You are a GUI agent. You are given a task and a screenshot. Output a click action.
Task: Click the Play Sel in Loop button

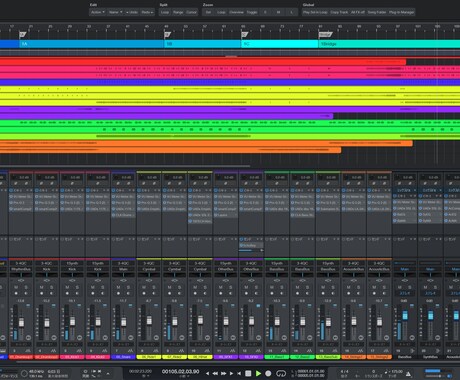pyautogui.click(x=315, y=12)
